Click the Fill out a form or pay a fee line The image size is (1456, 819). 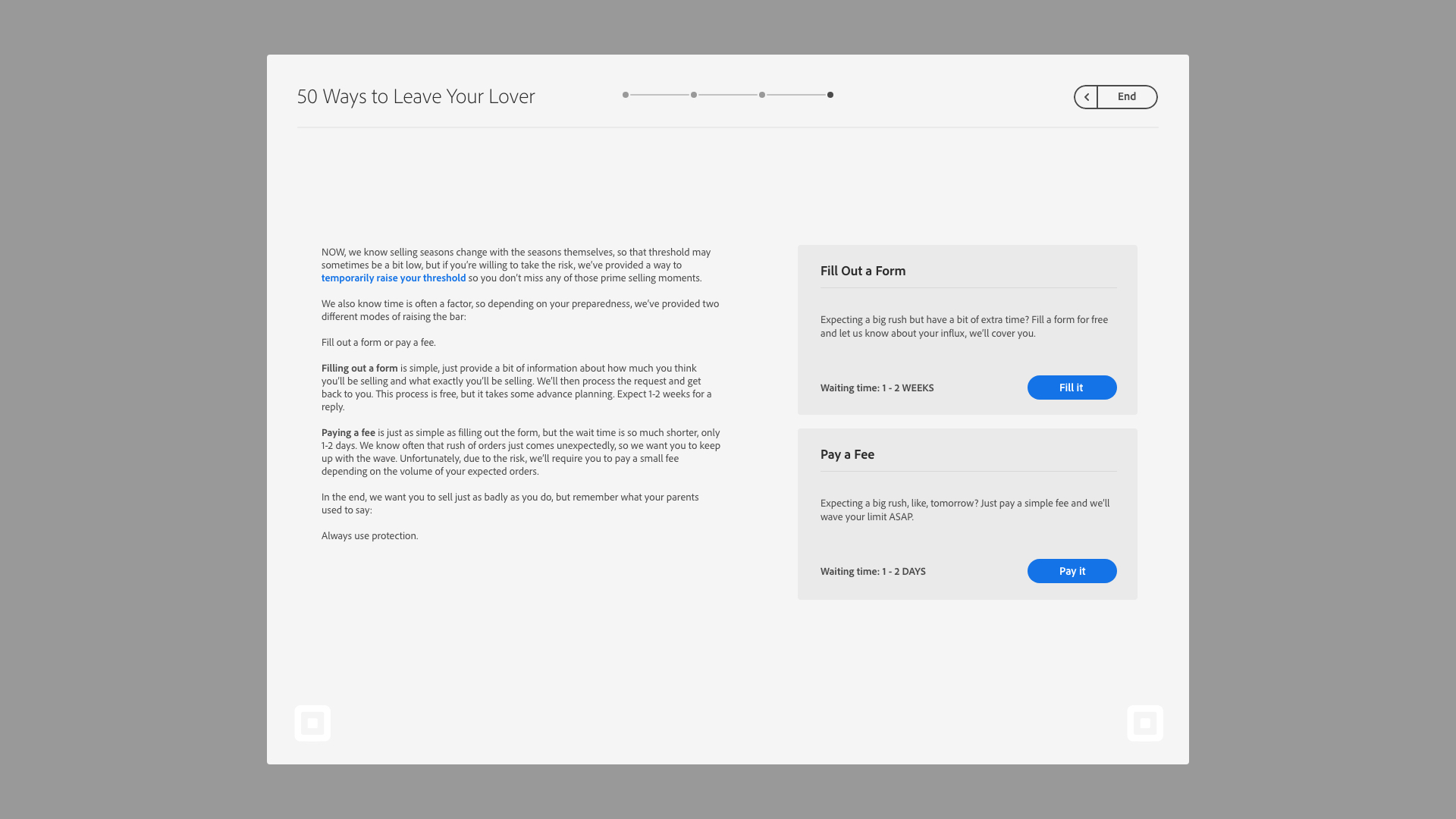click(378, 343)
